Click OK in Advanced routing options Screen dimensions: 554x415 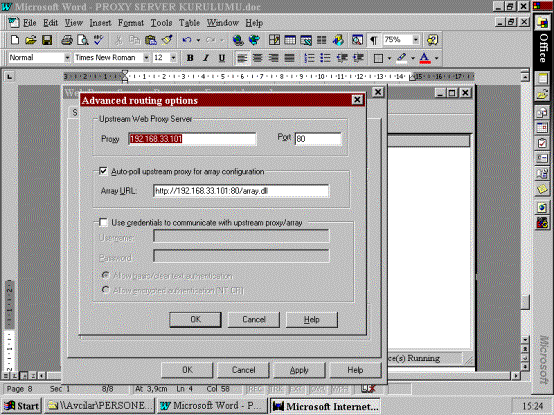[195, 320]
